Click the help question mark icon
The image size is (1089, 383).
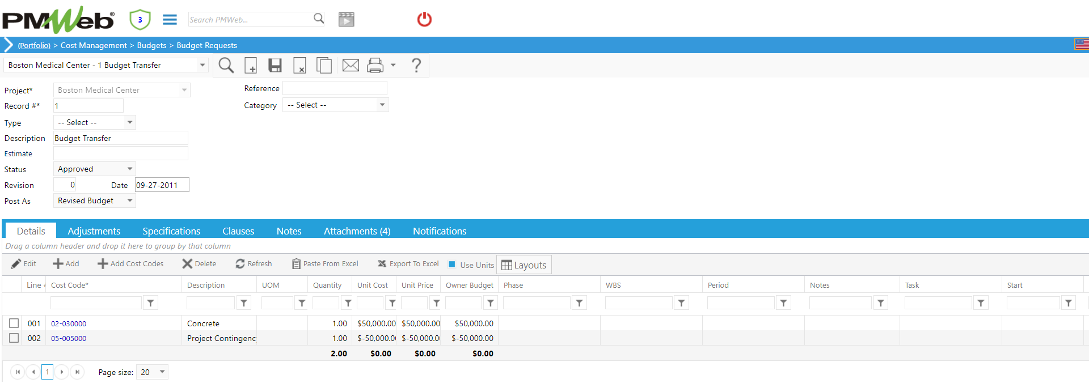coord(416,65)
